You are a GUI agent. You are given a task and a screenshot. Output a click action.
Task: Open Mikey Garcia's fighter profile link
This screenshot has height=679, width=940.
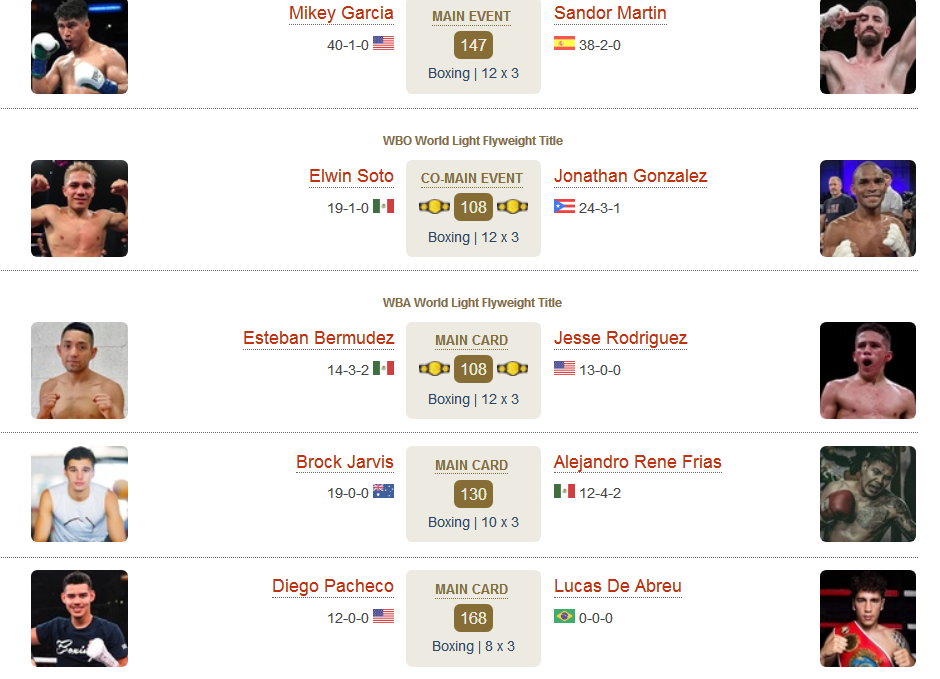pyautogui.click(x=341, y=13)
